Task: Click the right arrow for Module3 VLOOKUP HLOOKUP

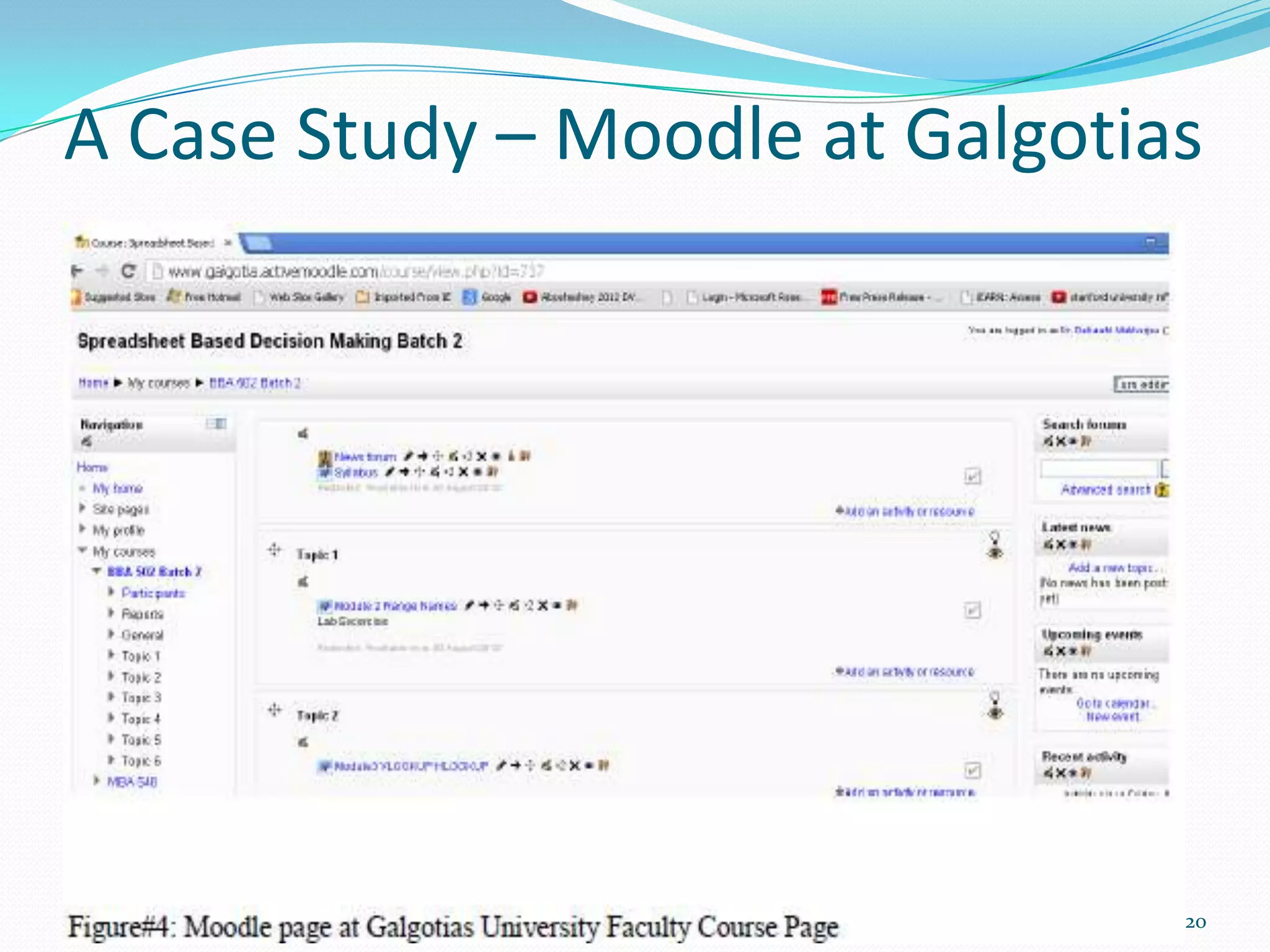Action: coord(516,766)
